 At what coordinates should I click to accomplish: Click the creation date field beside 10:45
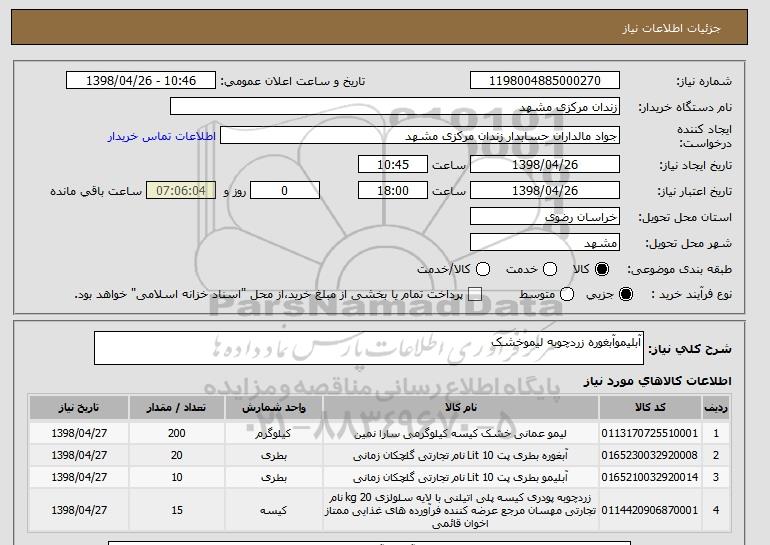[x=545, y=164]
